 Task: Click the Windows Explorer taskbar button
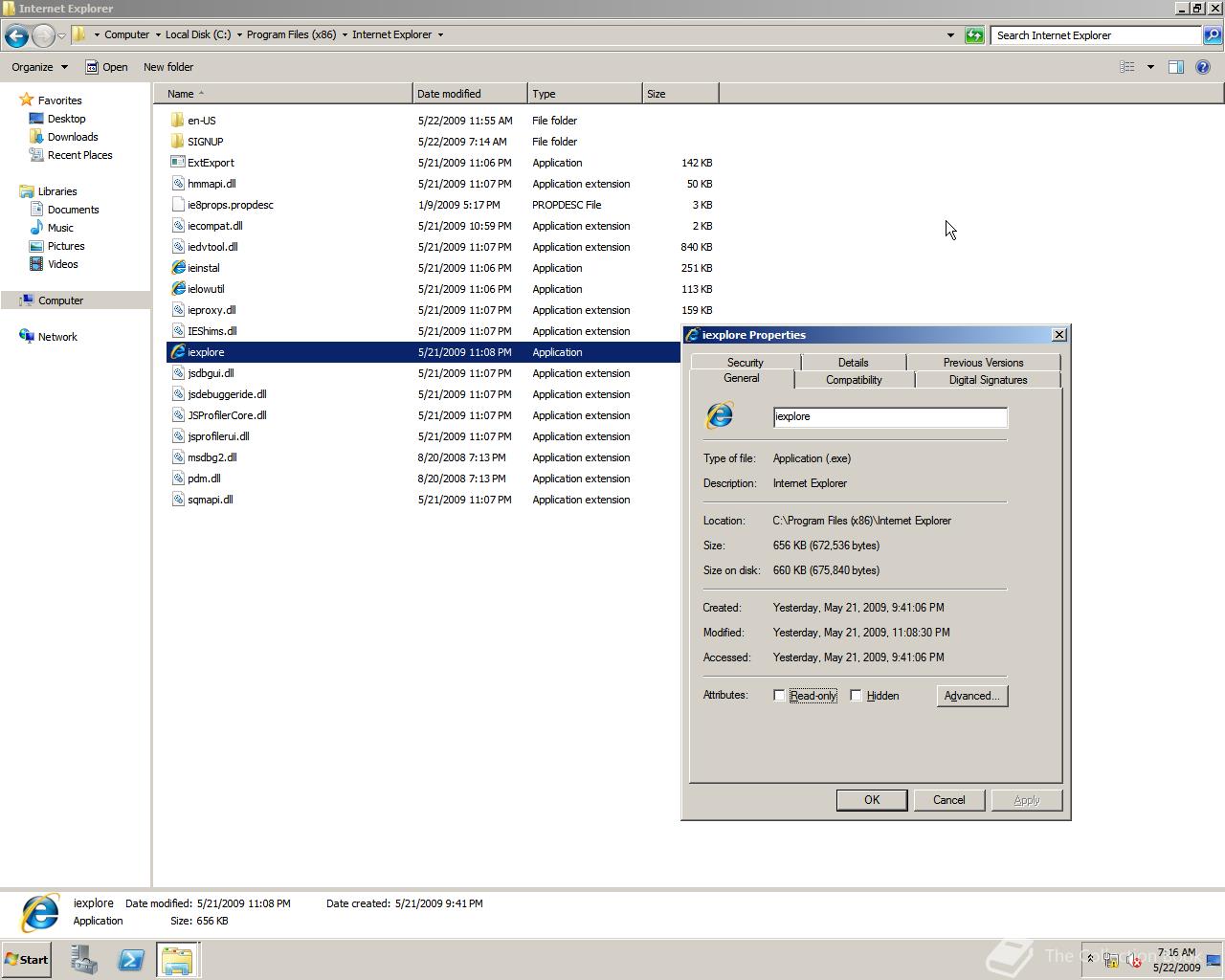177,960
